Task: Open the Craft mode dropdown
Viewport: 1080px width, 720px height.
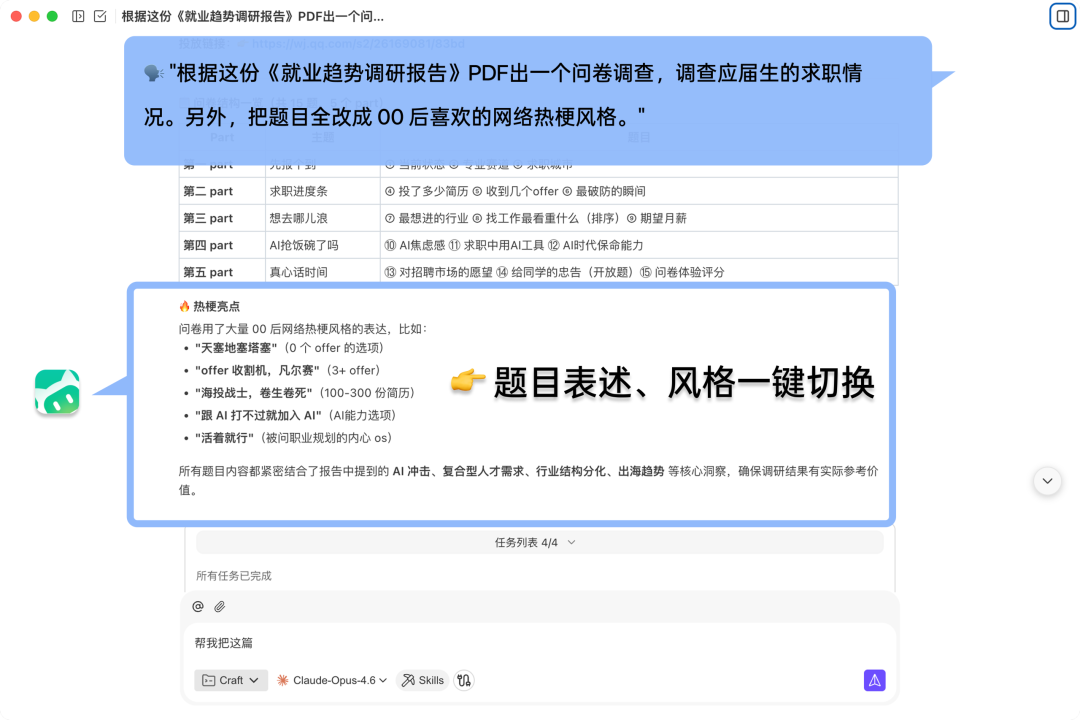Action: [x=231, y=680]
